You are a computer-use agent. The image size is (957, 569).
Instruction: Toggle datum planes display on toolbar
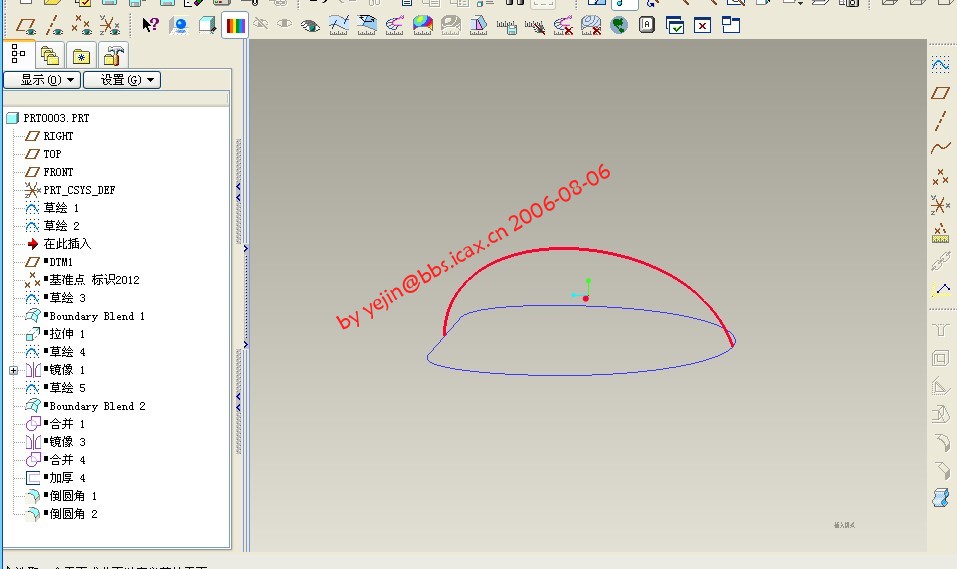(26, 25)
